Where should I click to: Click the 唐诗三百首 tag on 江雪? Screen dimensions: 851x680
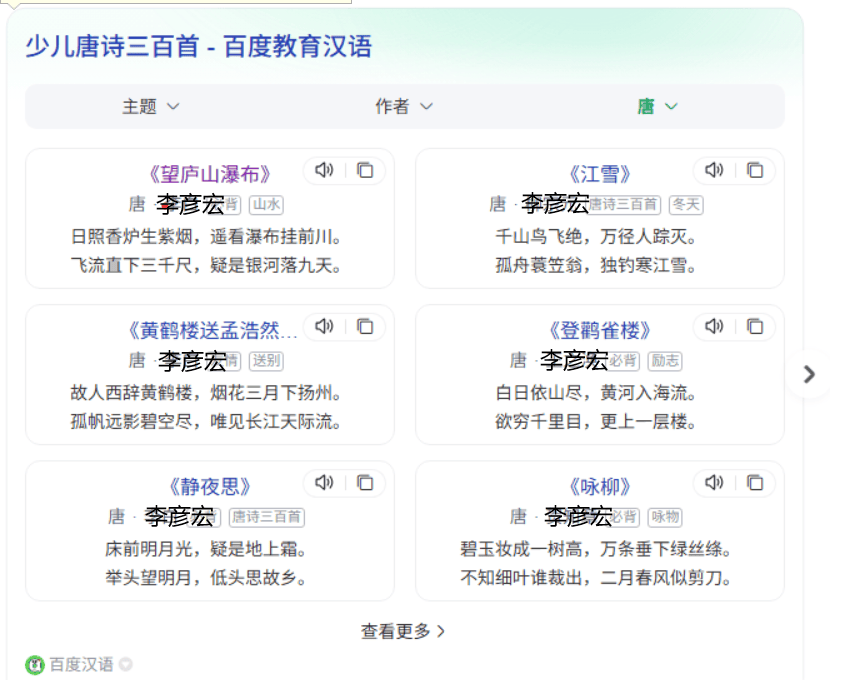[624, 205]
